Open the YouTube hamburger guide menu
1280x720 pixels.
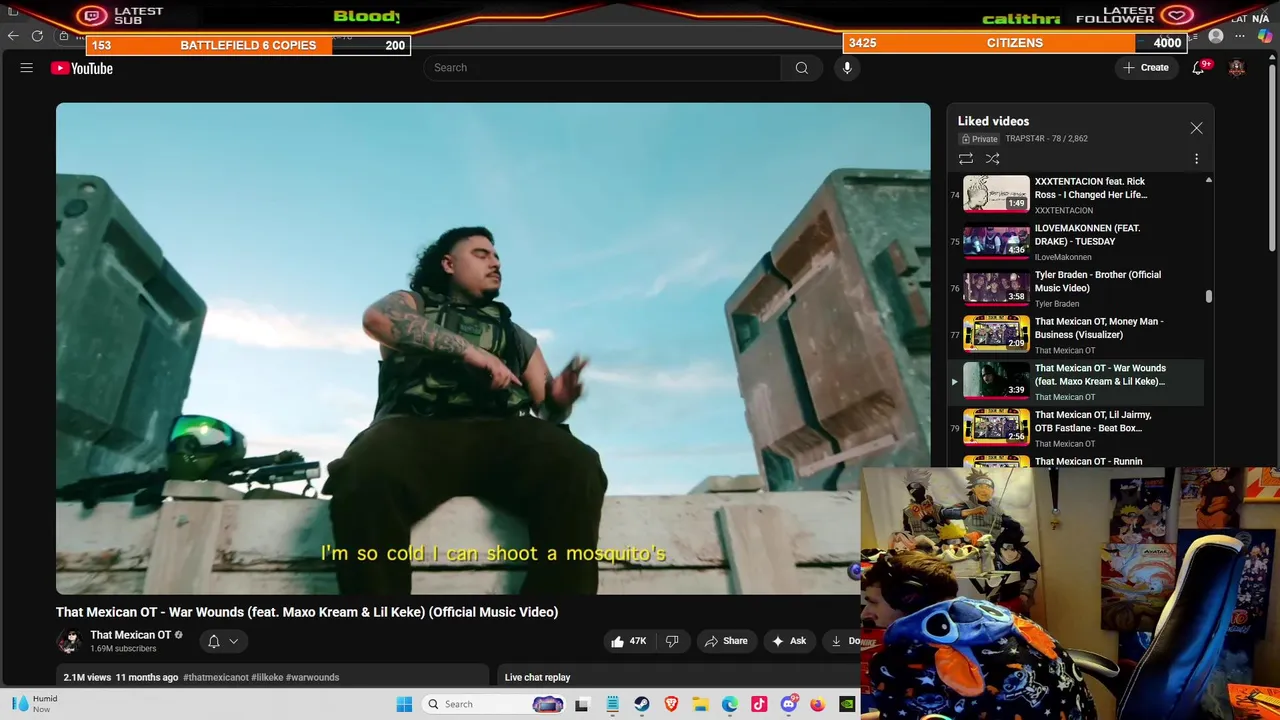27,68
